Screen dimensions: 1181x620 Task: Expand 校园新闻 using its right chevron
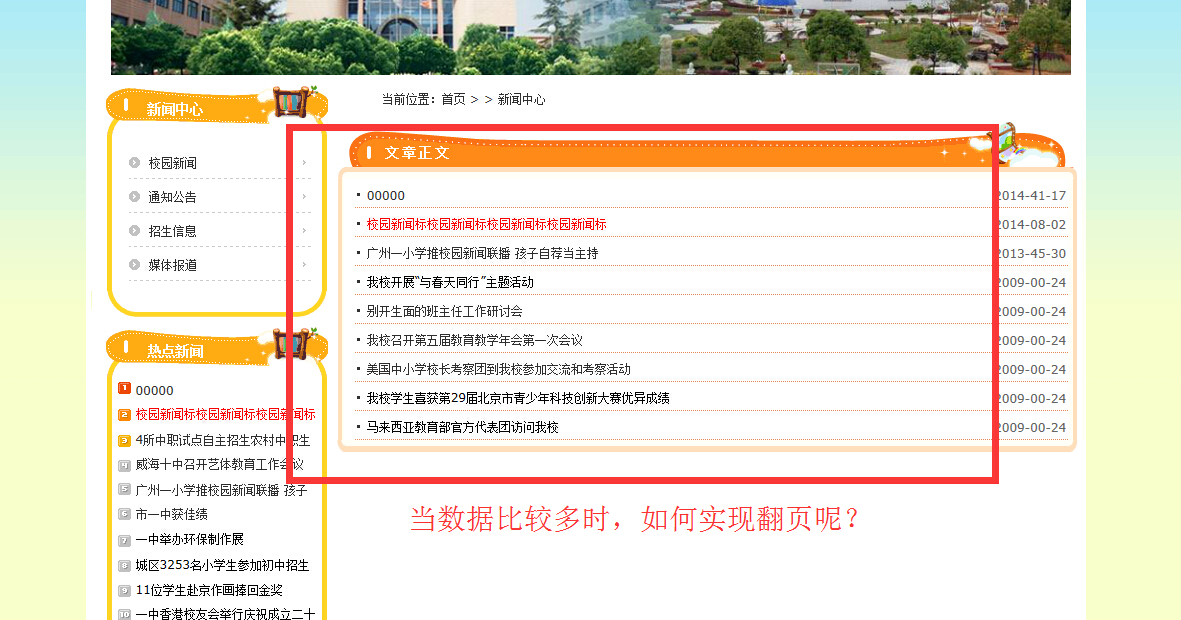[x=304, y=163]
